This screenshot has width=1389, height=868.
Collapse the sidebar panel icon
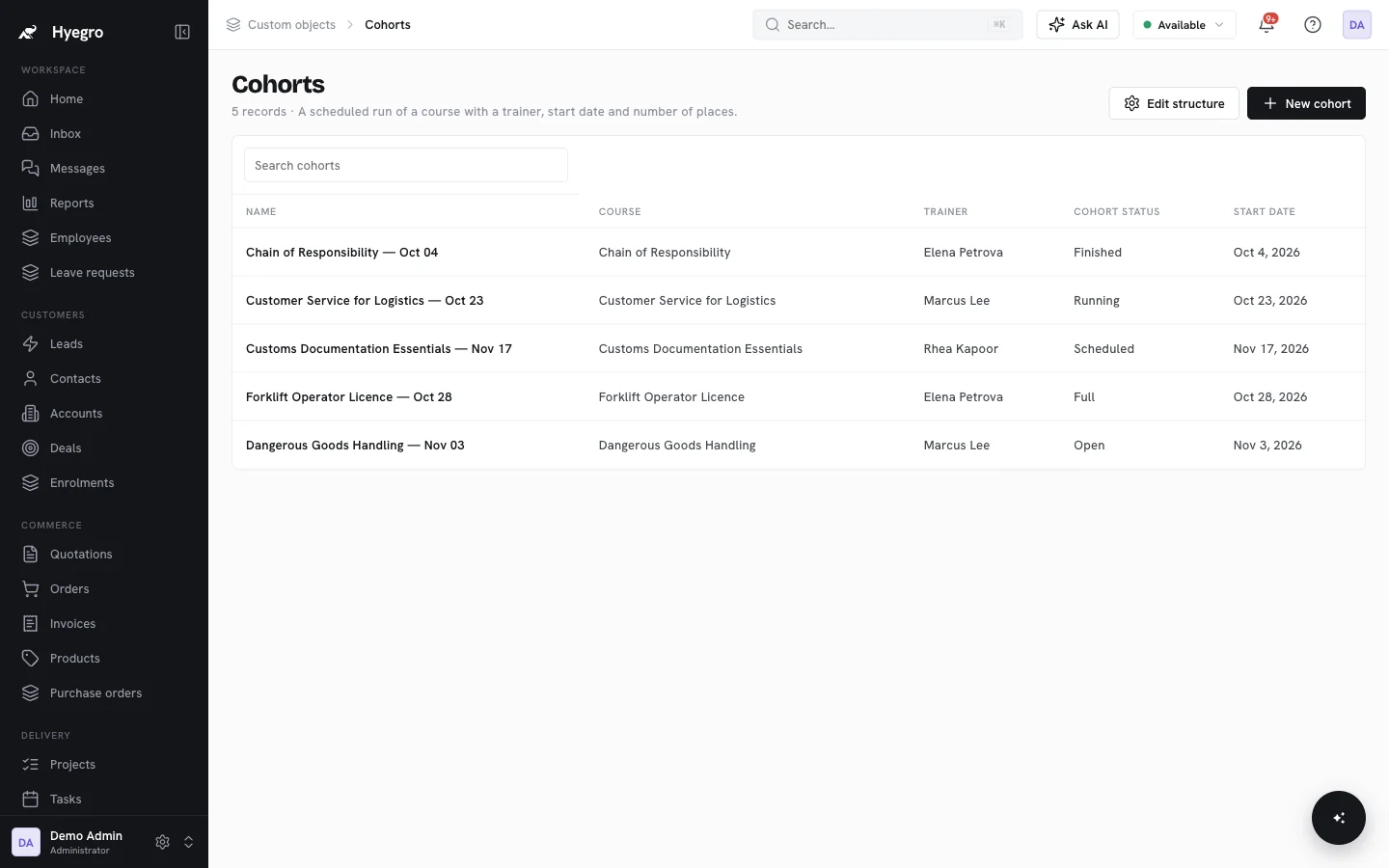182,32
